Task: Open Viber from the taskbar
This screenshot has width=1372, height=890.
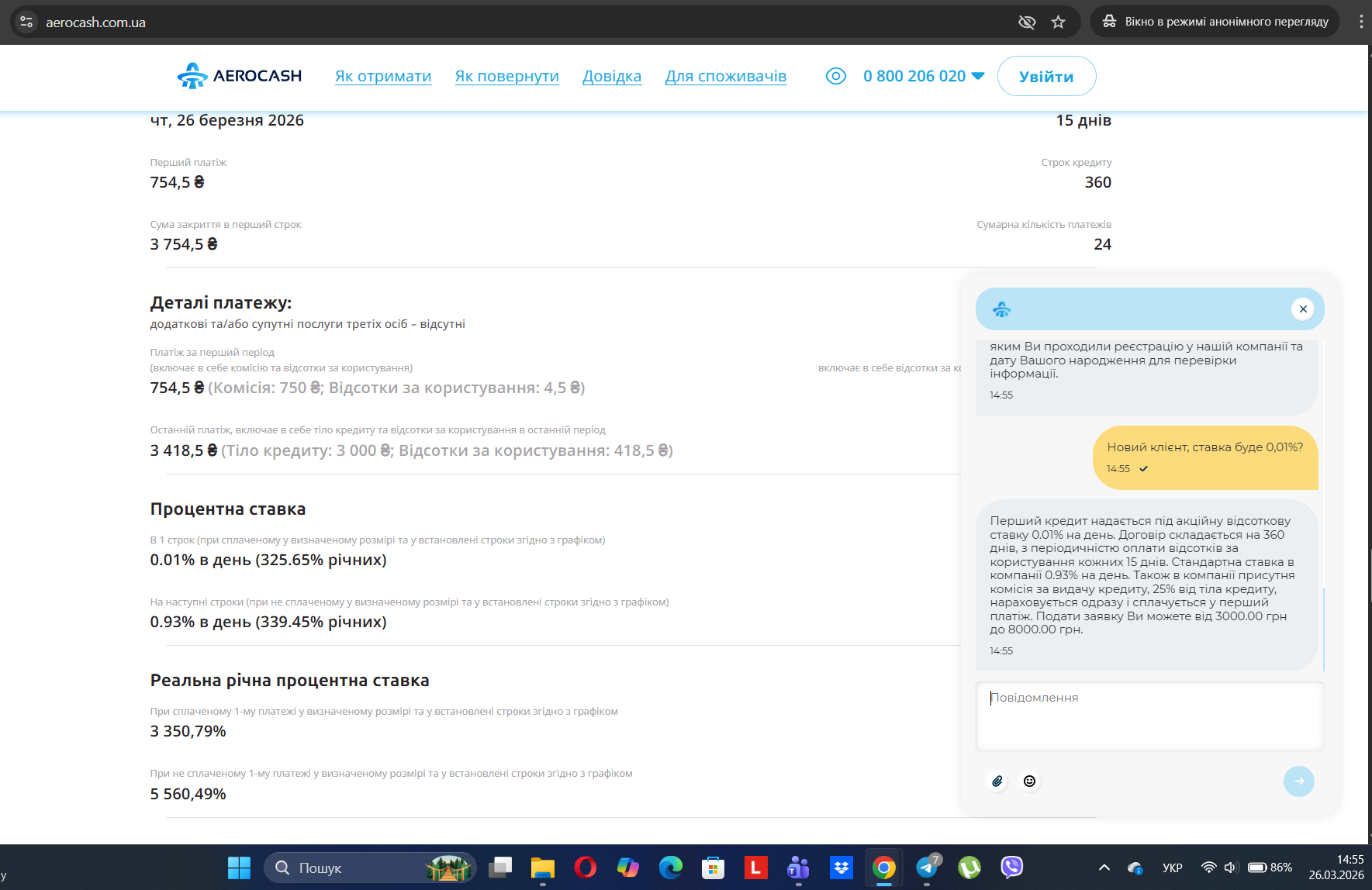Action: (x=1012, y=868)
